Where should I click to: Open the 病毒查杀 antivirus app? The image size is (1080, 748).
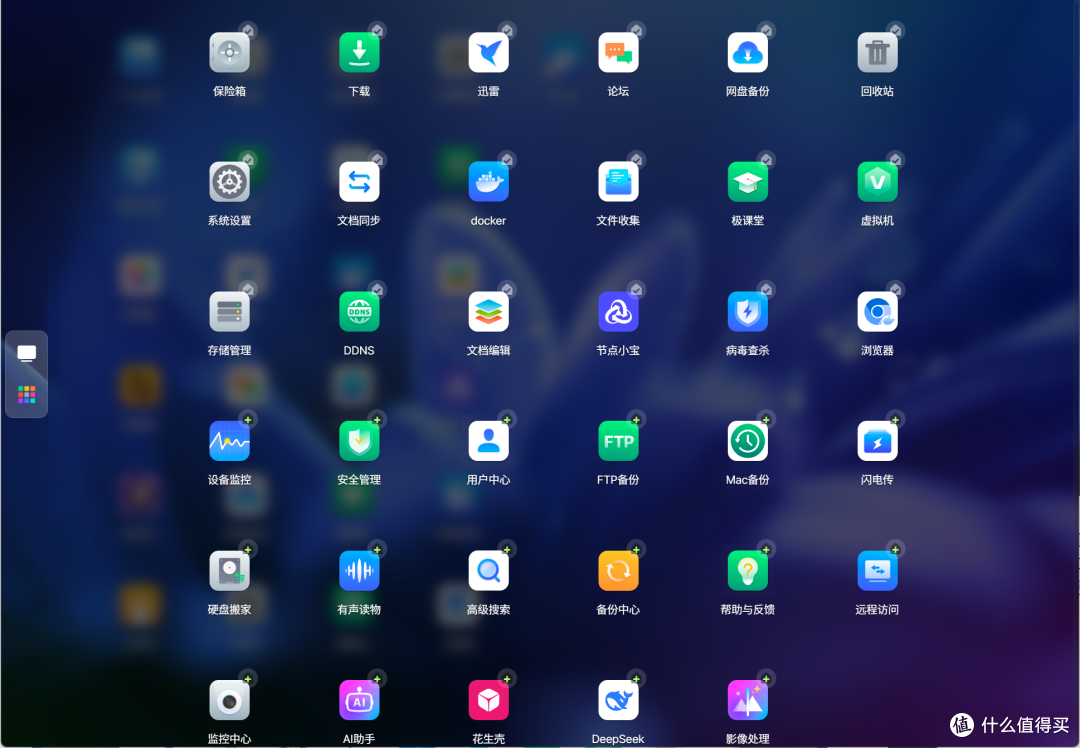pos(747,312)
